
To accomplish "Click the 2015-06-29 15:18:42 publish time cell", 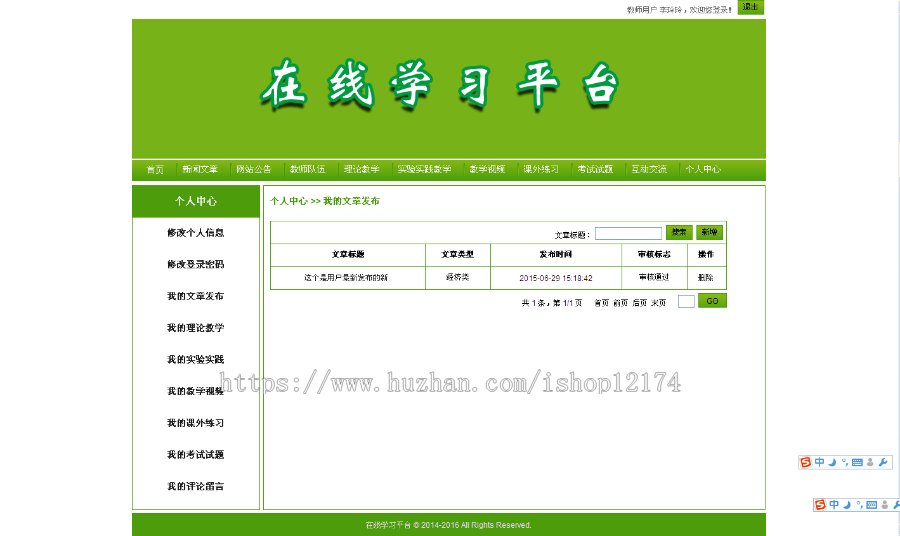I will (556, 278).
